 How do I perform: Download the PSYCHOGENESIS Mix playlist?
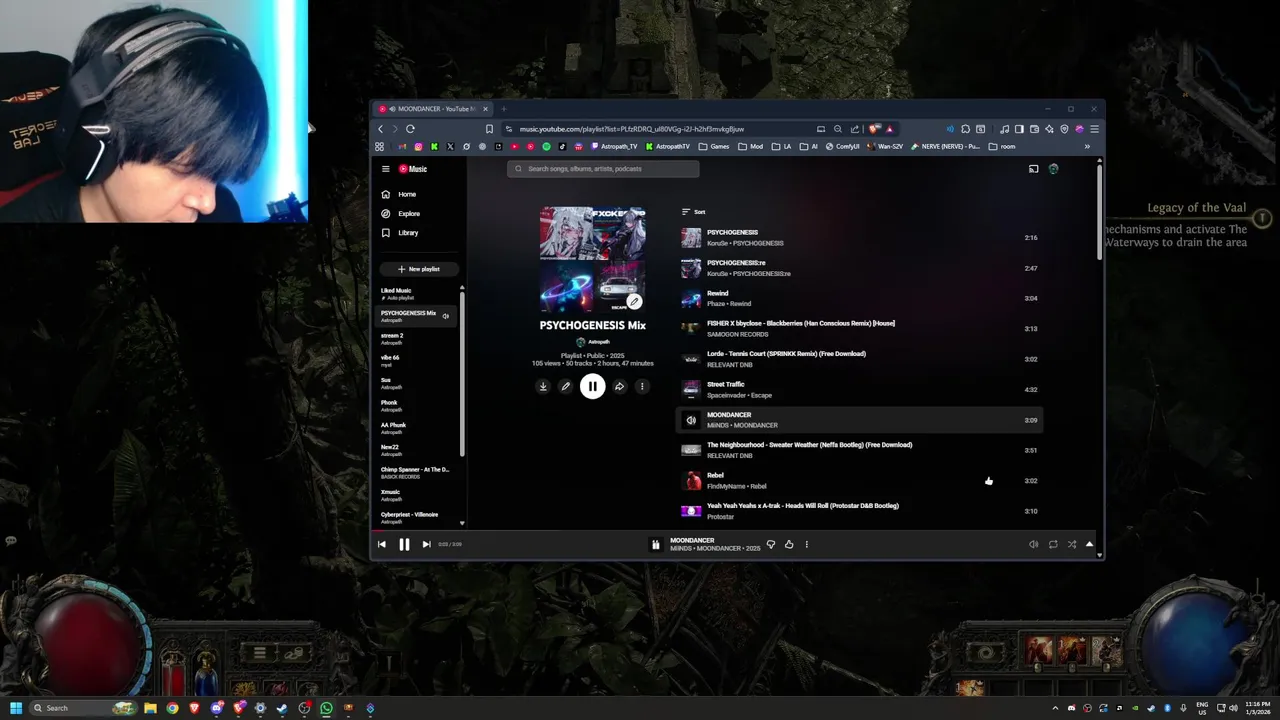click(x=543, y=386)
